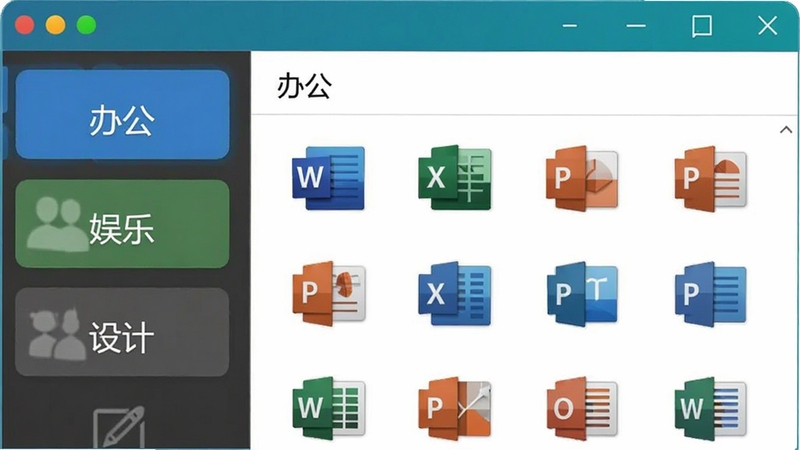Open blue P icon with text lines
This screenshot has height=450, width=800.
710,293
